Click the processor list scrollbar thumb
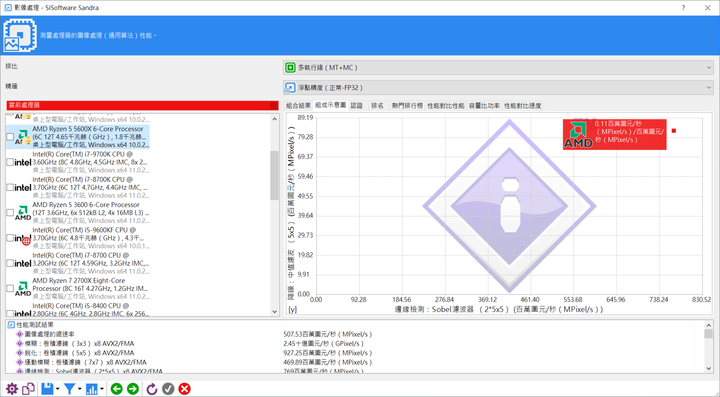The height and width of the screenshot is (397, 720). click(275, 175)
